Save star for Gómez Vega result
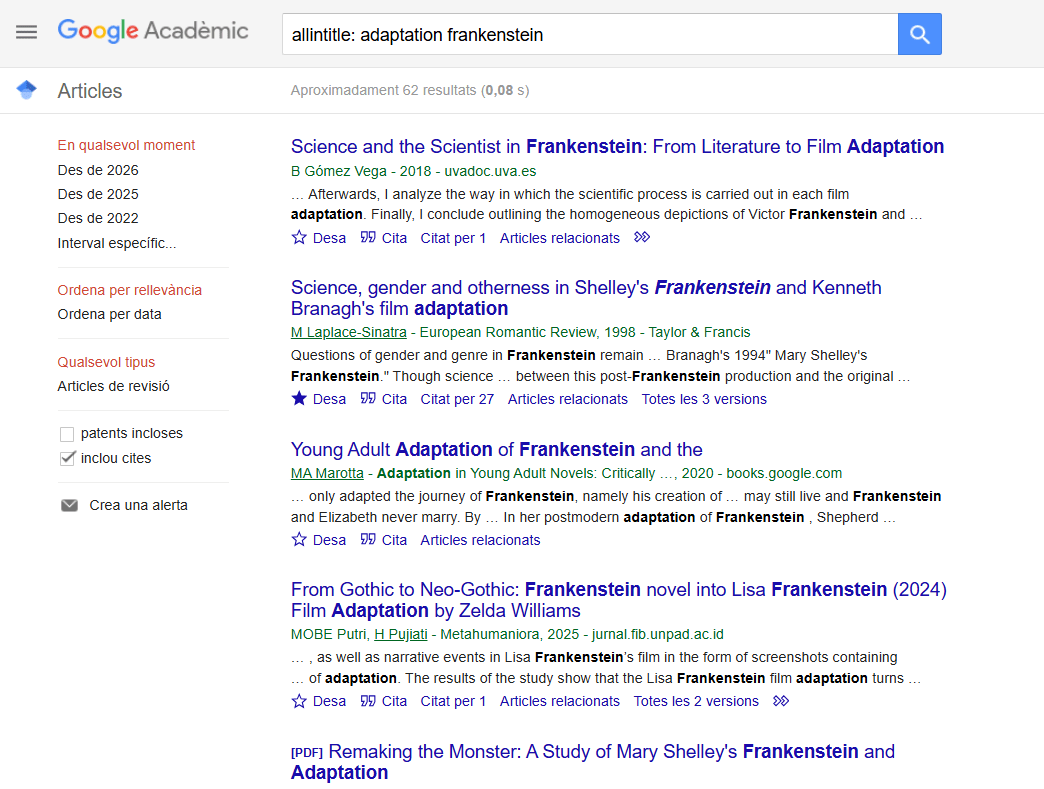 [x=299, y=238]
